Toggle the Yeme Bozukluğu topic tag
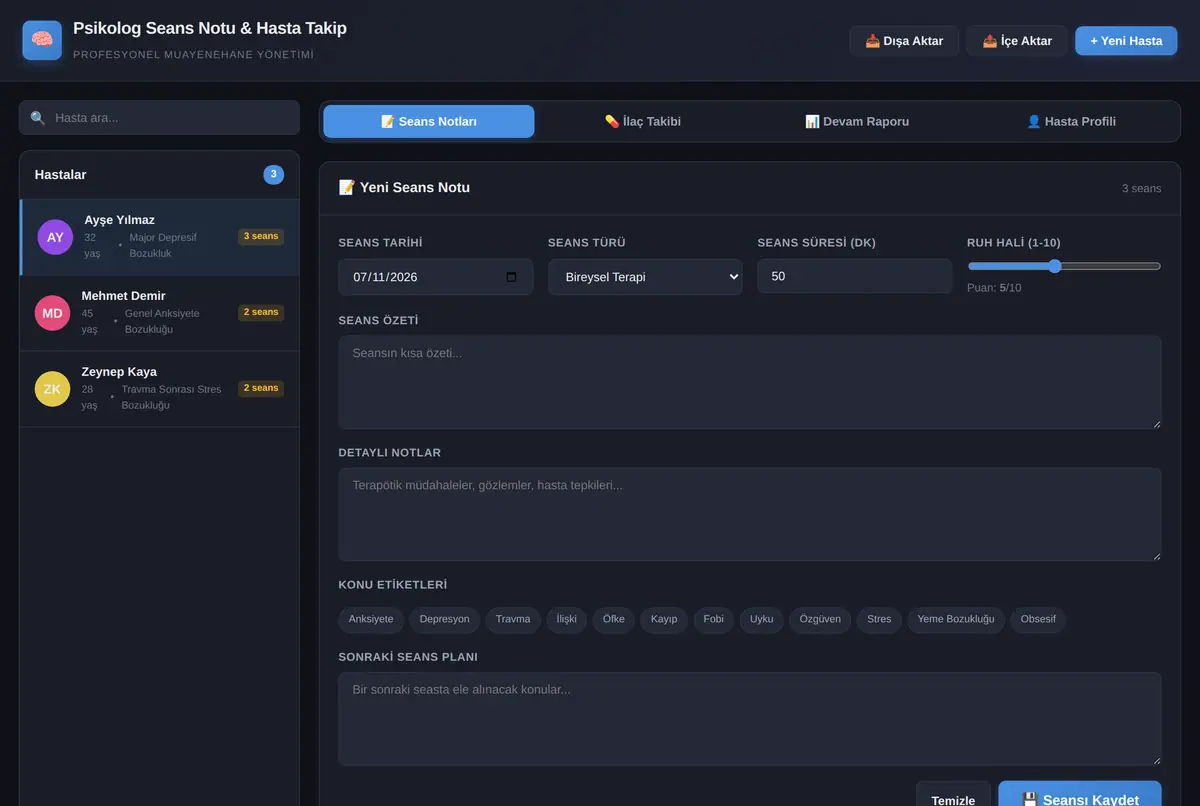This screenshot has height=806, width=1200. point(956,619)
